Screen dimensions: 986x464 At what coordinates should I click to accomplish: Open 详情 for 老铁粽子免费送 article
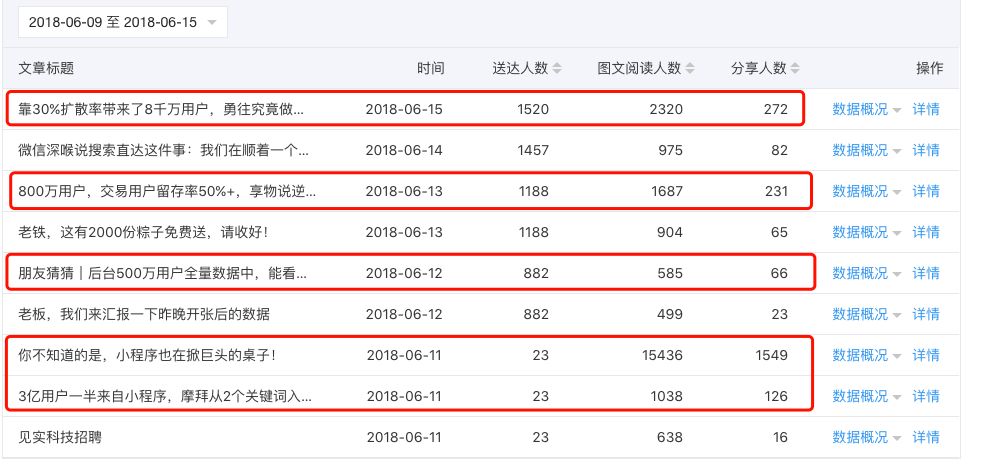pos(926,232)
